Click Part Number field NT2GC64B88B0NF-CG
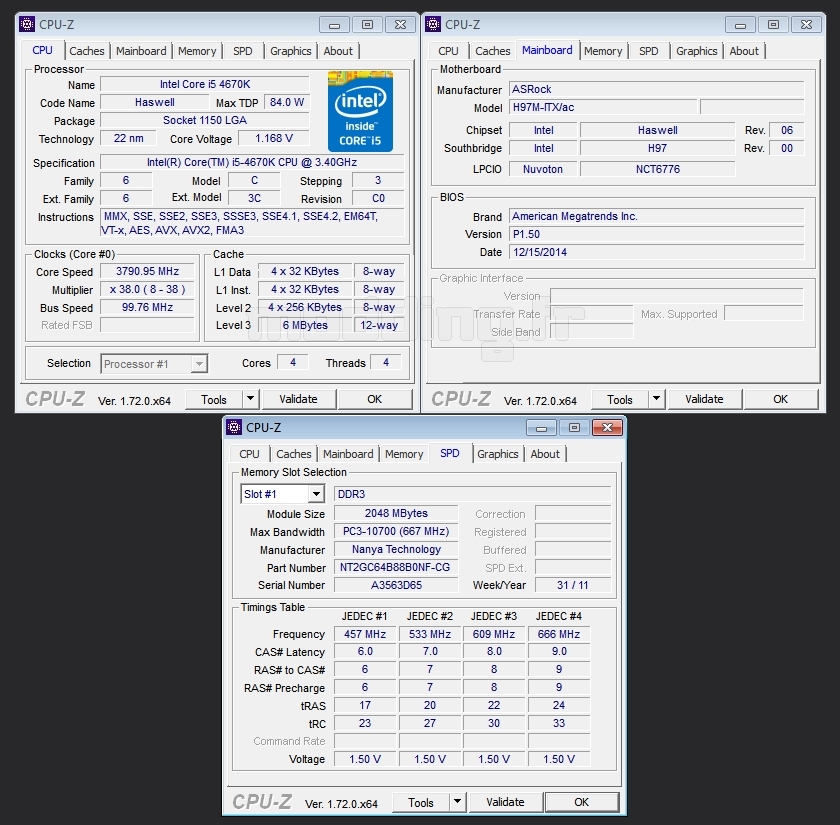840x825 pixels. pyautogui.click(x=396, y=567)
